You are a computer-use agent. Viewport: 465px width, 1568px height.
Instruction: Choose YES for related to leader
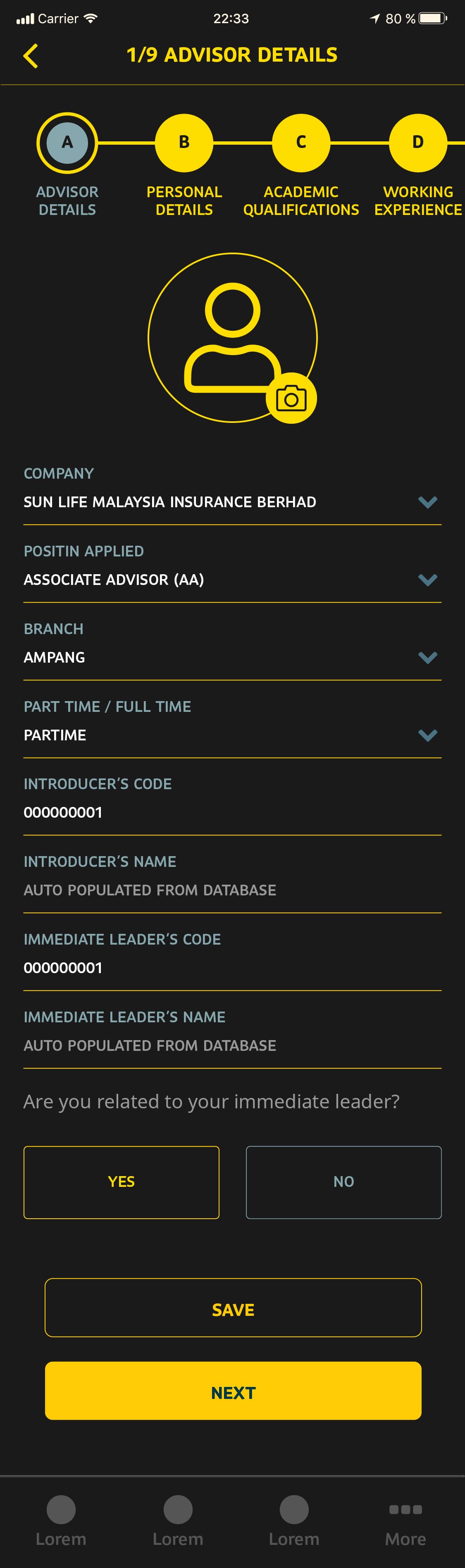tap(121, 1182)
